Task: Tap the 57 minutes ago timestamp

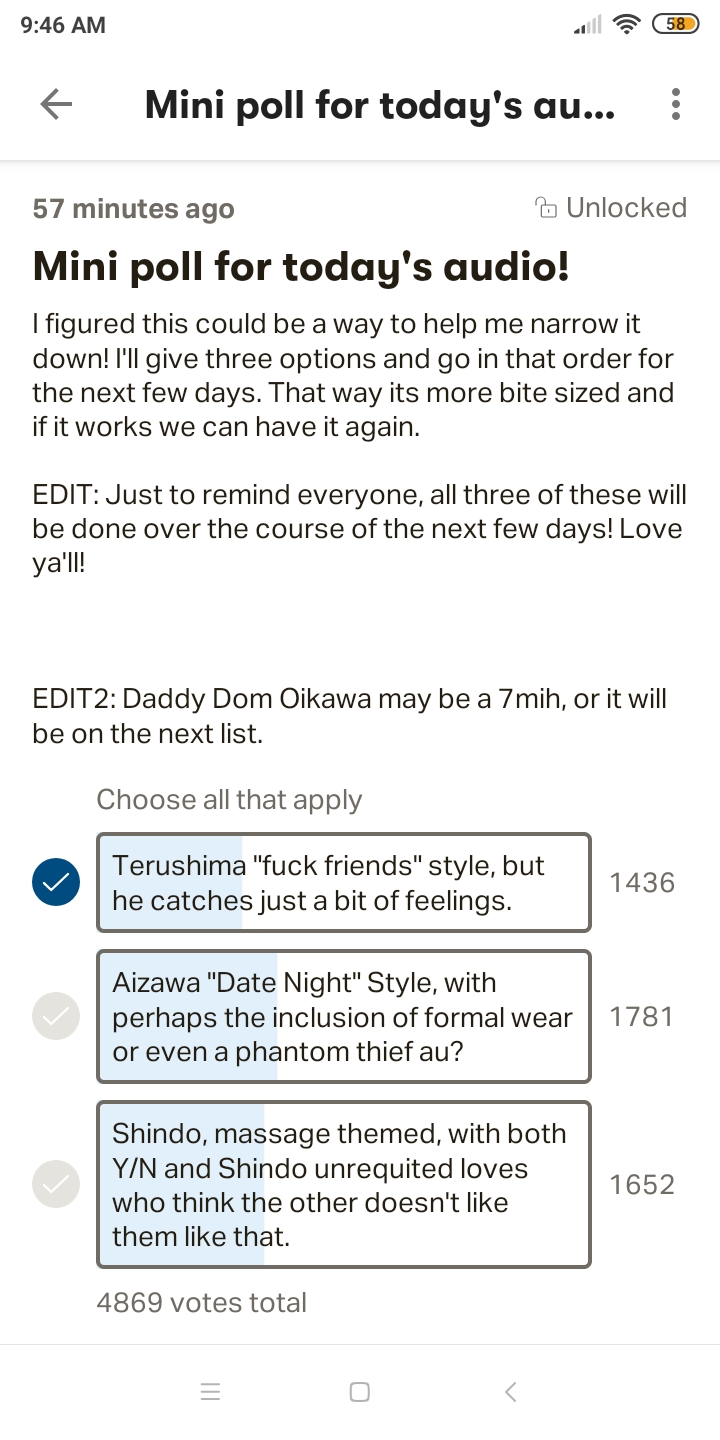Action: (133, 208)
